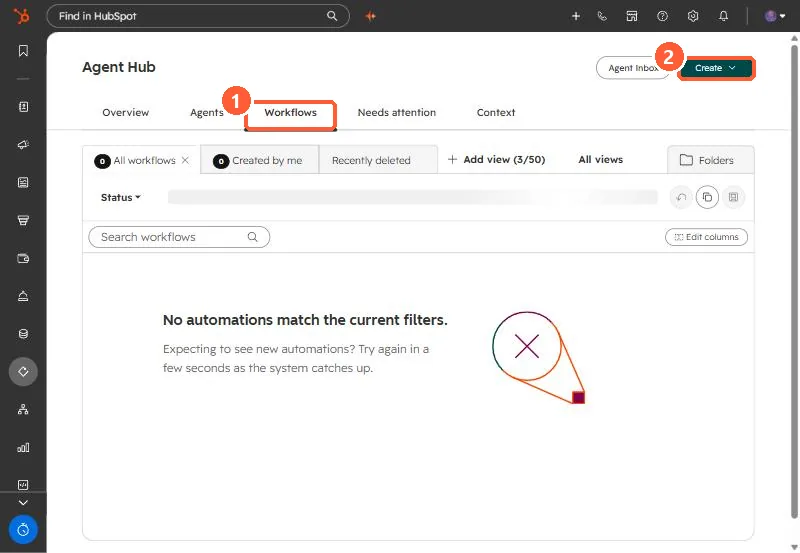Screen dimensions: 800x553
Task: Click the Search workflows field
Action: coord(179,237)
